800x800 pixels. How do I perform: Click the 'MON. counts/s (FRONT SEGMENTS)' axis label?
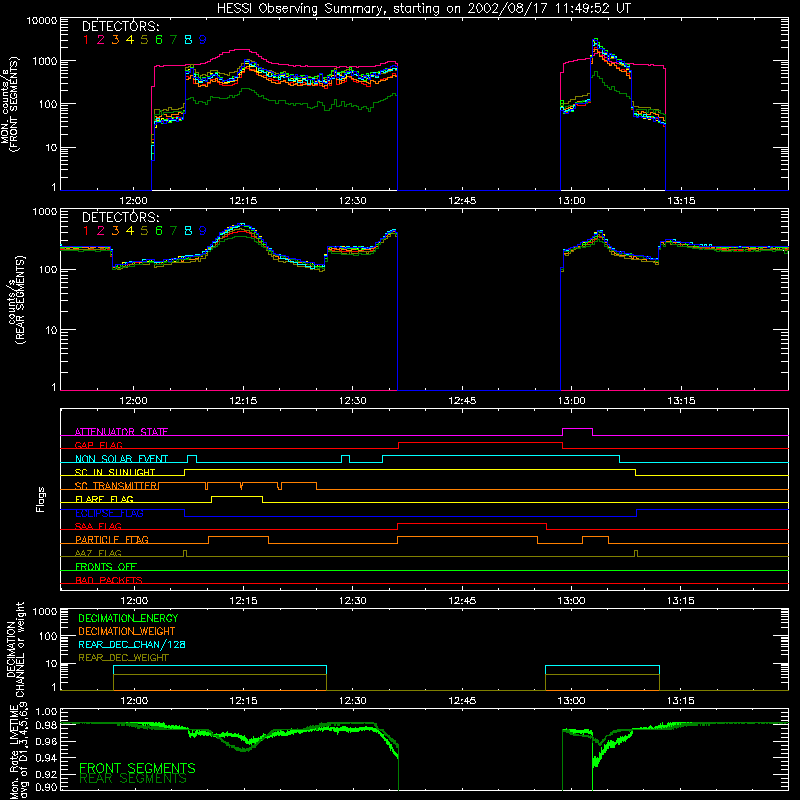tap(9, 104)
